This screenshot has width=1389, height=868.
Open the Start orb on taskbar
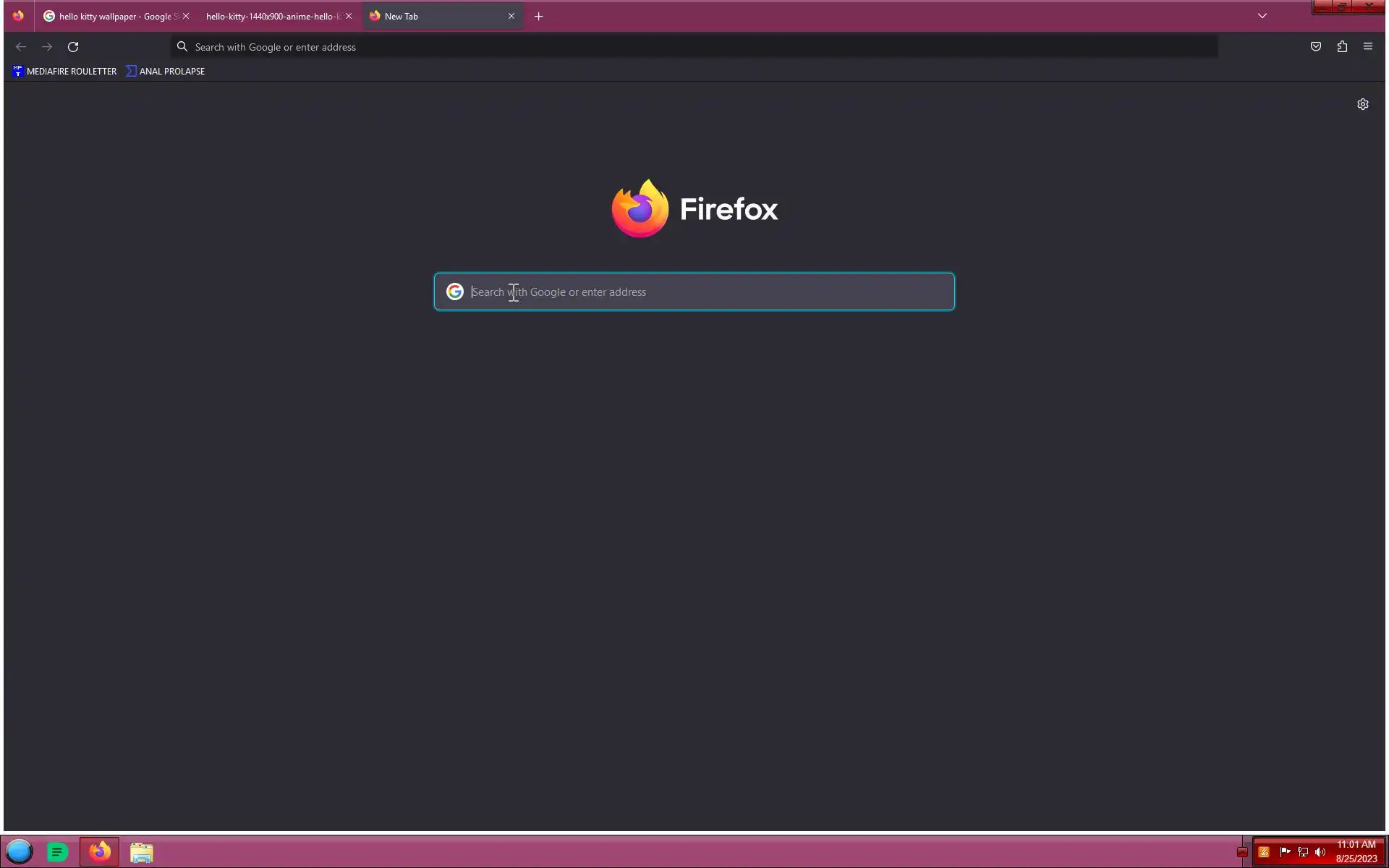point(20,851)
